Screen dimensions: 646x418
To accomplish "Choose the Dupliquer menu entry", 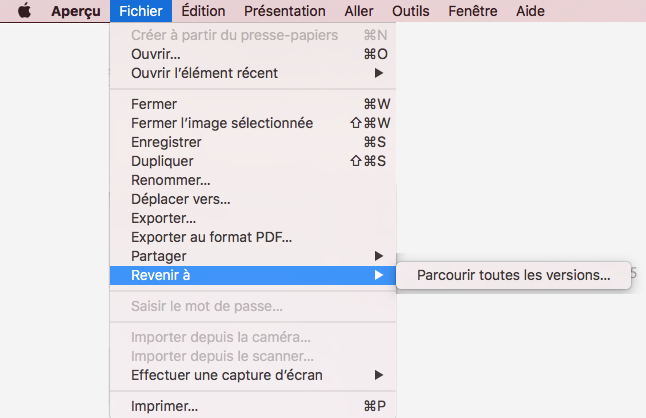I will pos(162,161).
